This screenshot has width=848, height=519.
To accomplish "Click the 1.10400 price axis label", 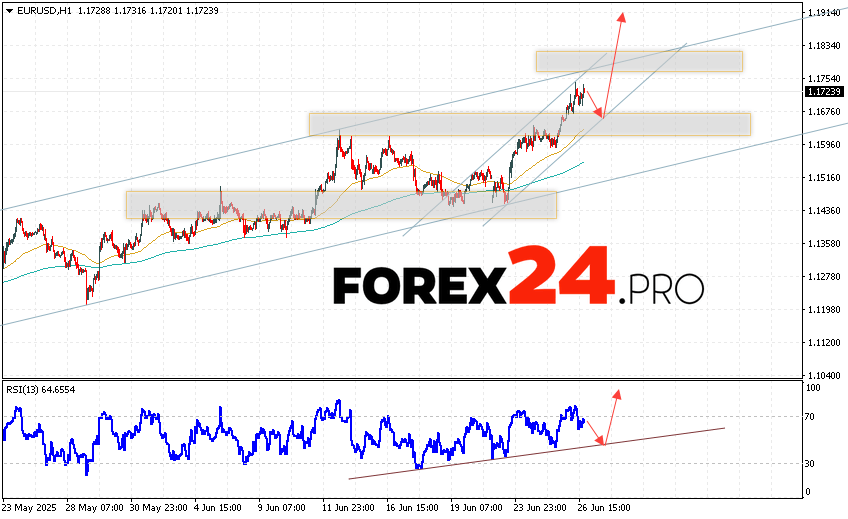I will point(822,374).
